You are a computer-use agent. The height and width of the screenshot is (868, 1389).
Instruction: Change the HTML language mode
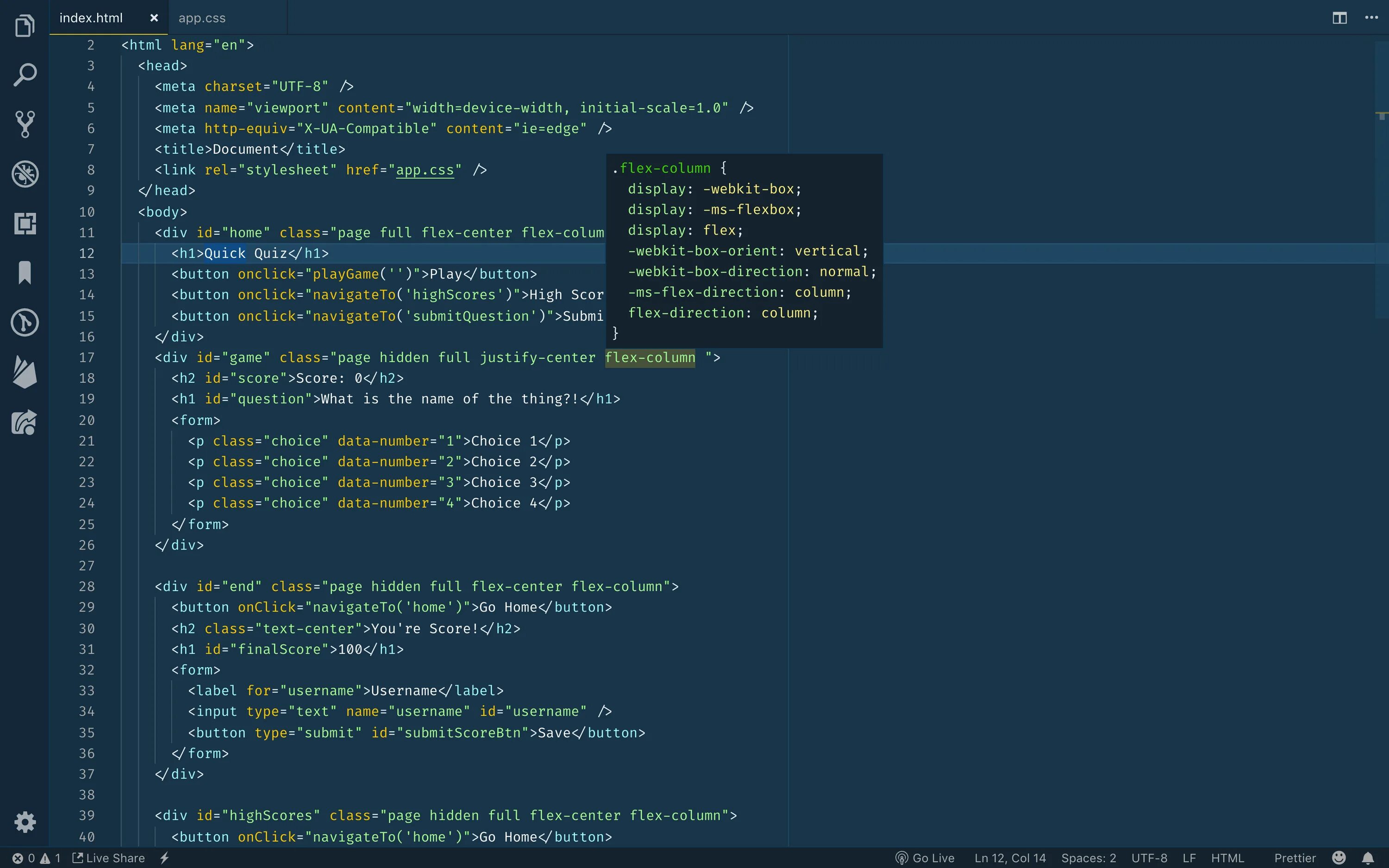point(1227,858)
